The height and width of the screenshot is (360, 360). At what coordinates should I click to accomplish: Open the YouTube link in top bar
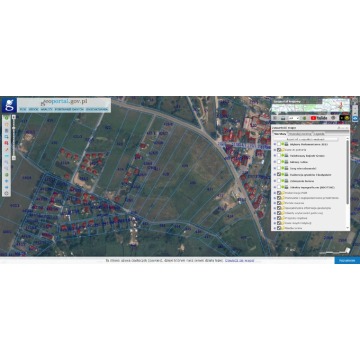point(319,118)
